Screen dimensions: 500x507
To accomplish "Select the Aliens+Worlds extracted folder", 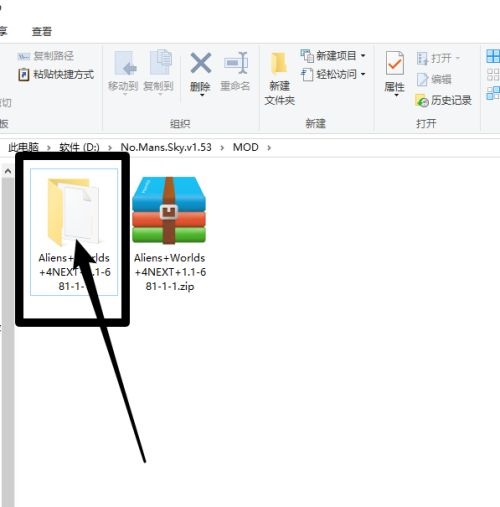I will (74, 232).
